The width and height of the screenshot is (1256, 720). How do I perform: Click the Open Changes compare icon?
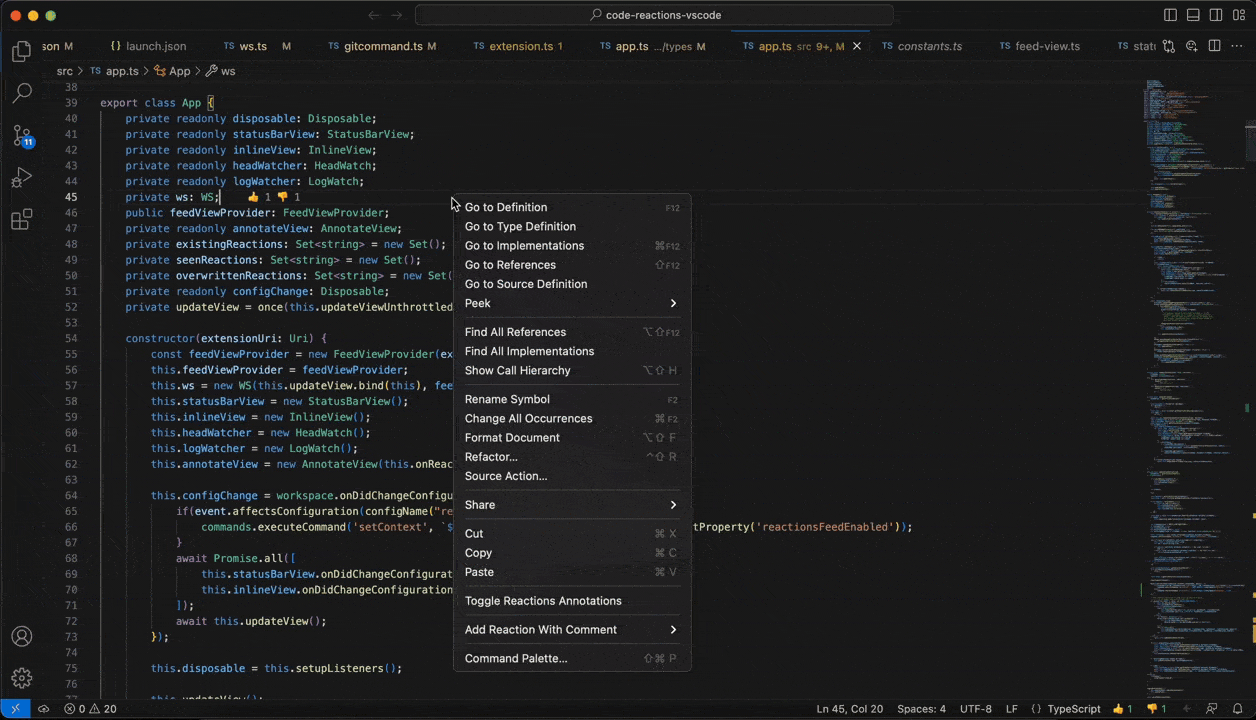pos(1169,46)
